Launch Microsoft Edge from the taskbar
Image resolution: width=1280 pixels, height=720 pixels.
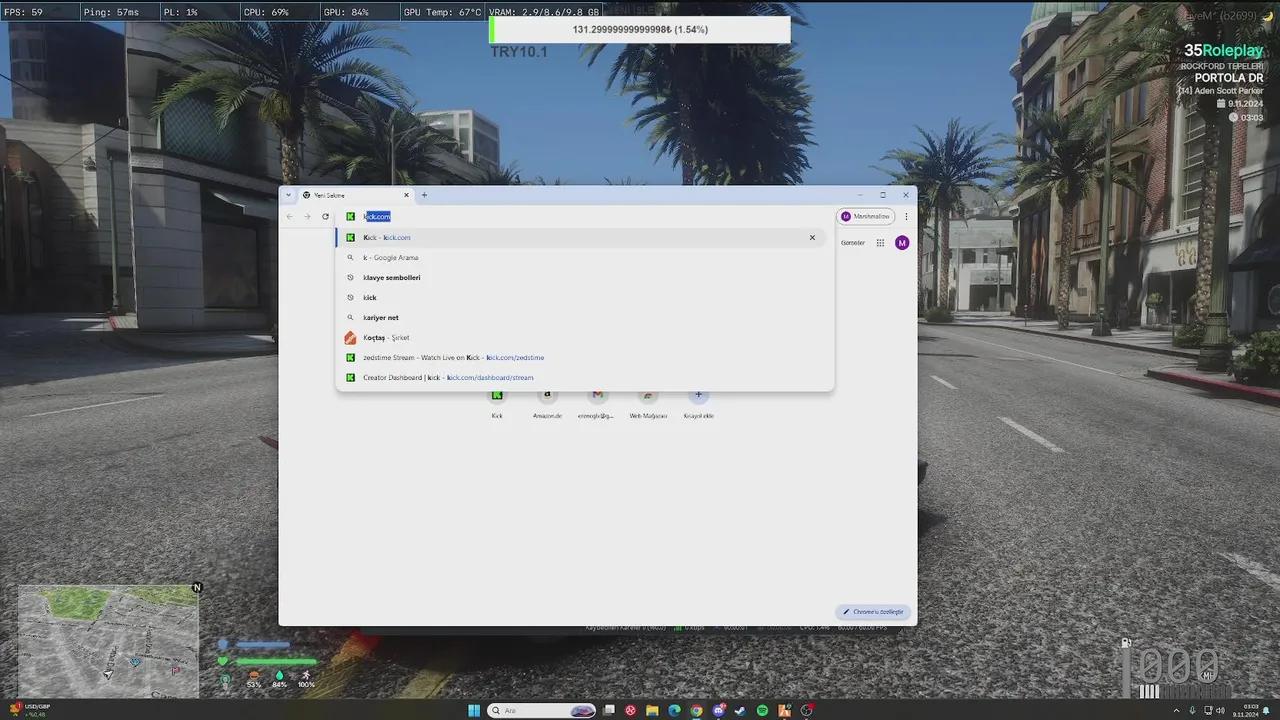click(675, 711)
